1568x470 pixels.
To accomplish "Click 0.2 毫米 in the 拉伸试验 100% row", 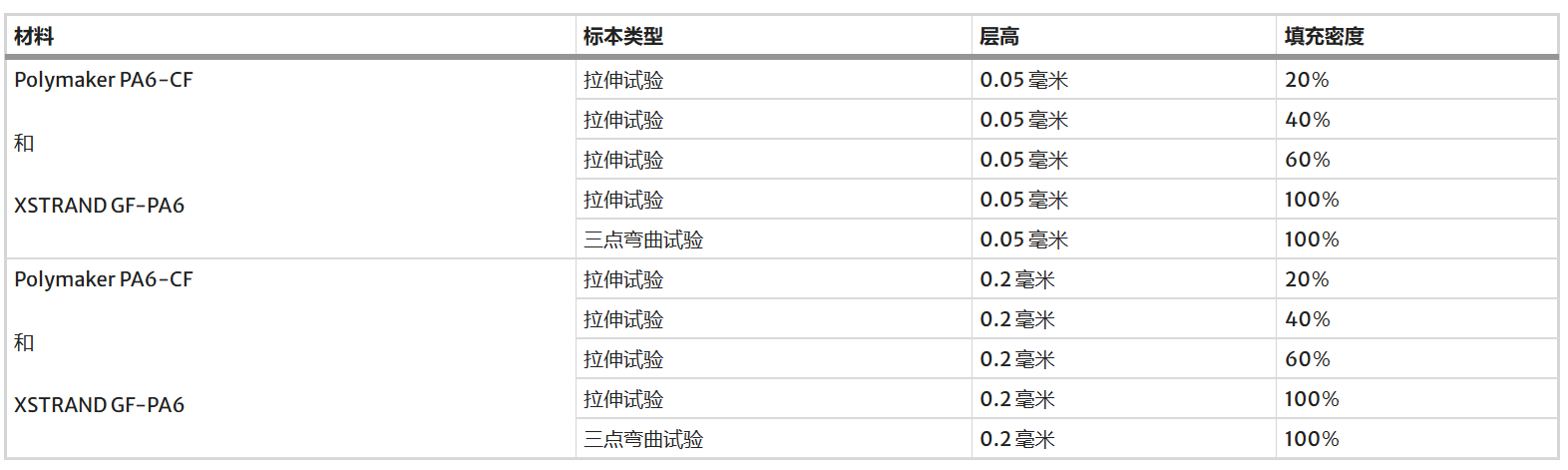I will click(1017, 399).
